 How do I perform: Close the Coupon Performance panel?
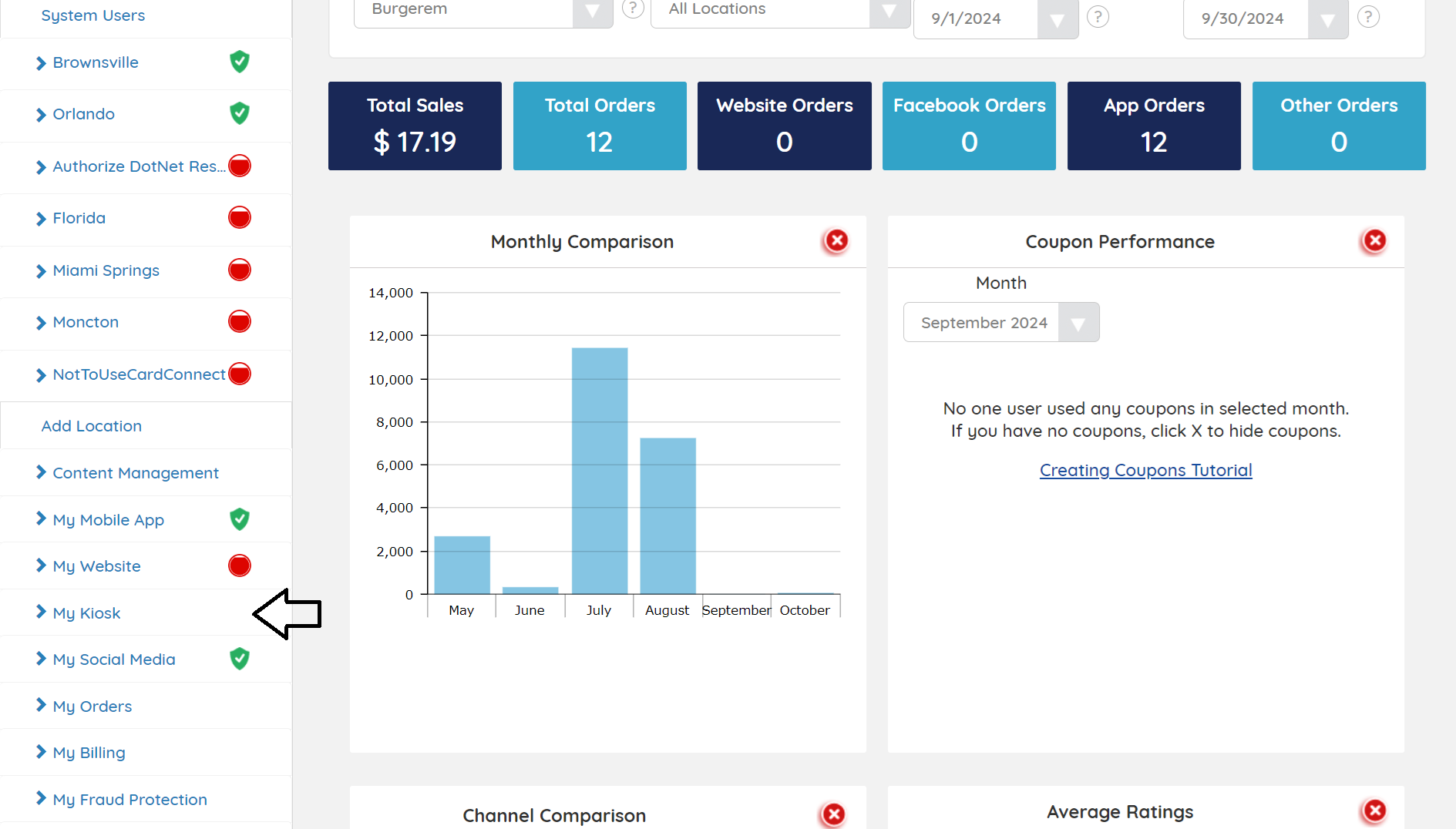[x=1374, y=241]
